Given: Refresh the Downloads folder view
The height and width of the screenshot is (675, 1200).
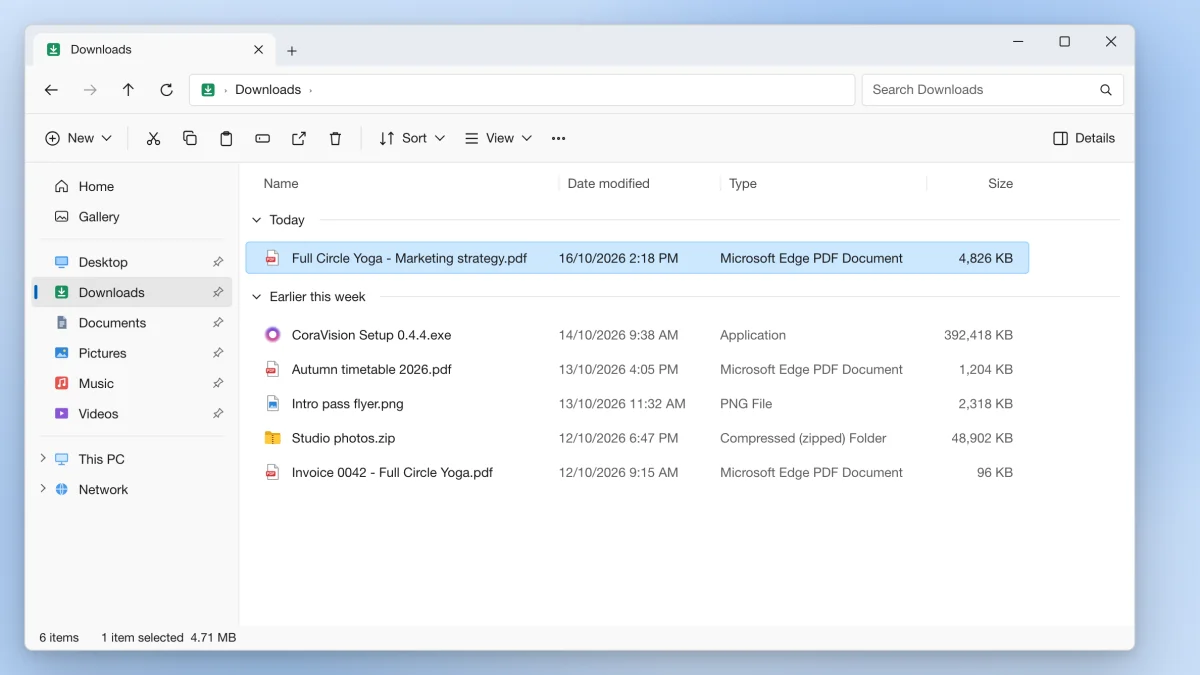Looking at the screenshot, I should click(166, 90).
